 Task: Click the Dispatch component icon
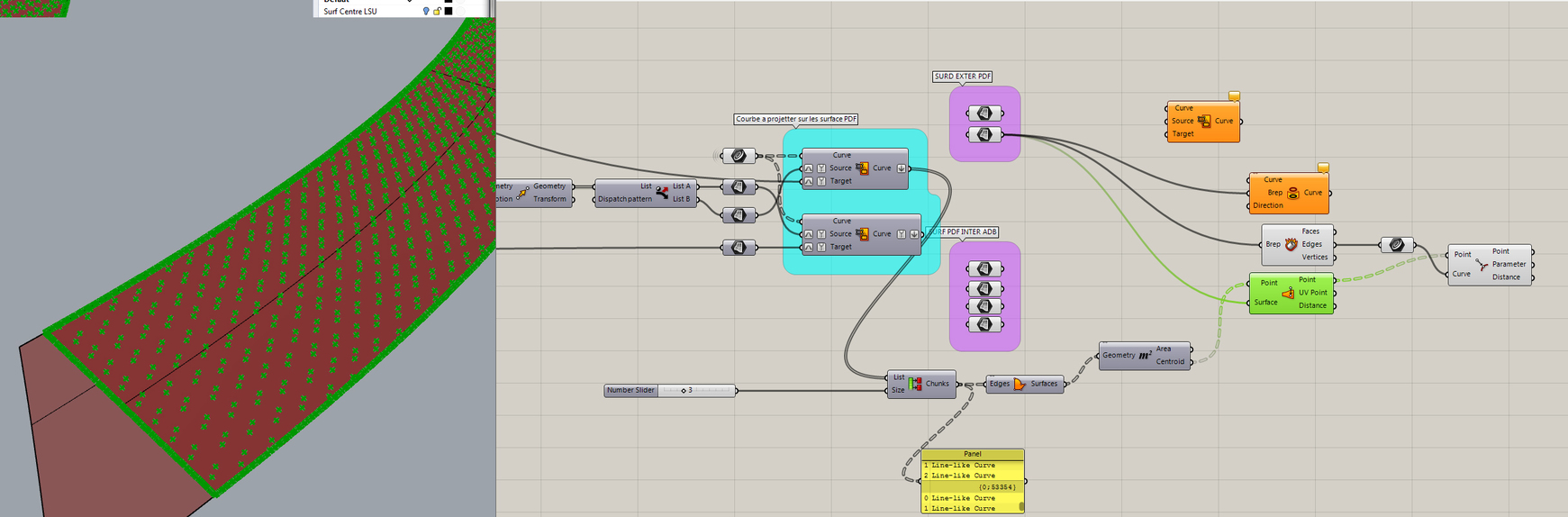(x=663, y=193)
